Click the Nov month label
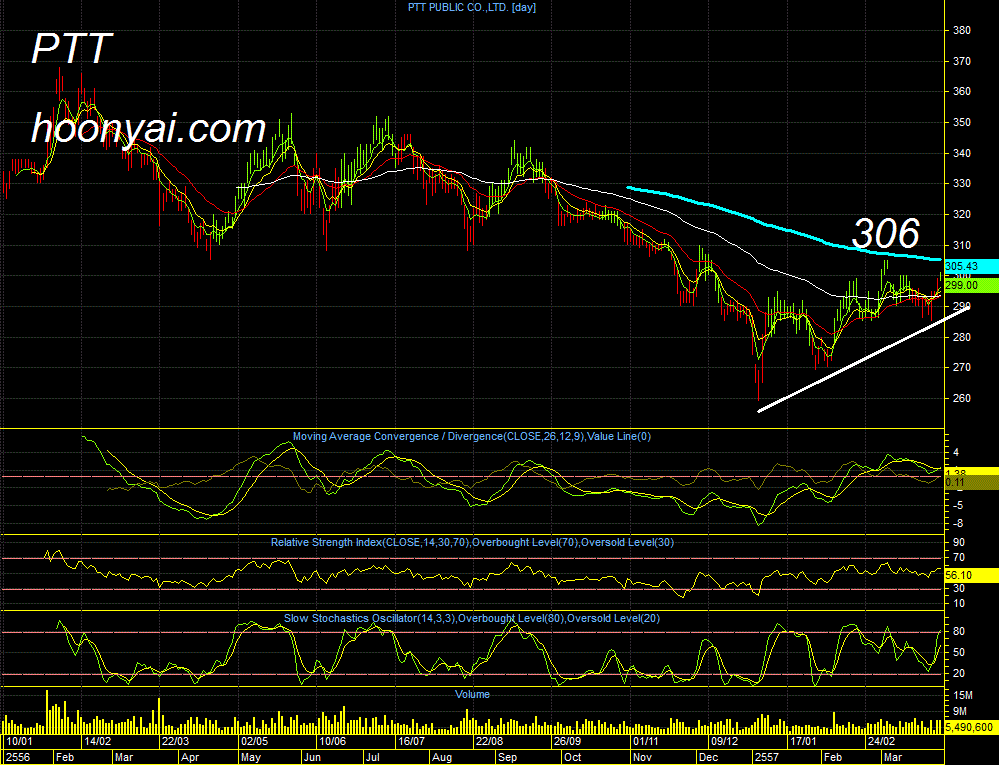Viewport: 999px width, 765px height. pos(642,757)
